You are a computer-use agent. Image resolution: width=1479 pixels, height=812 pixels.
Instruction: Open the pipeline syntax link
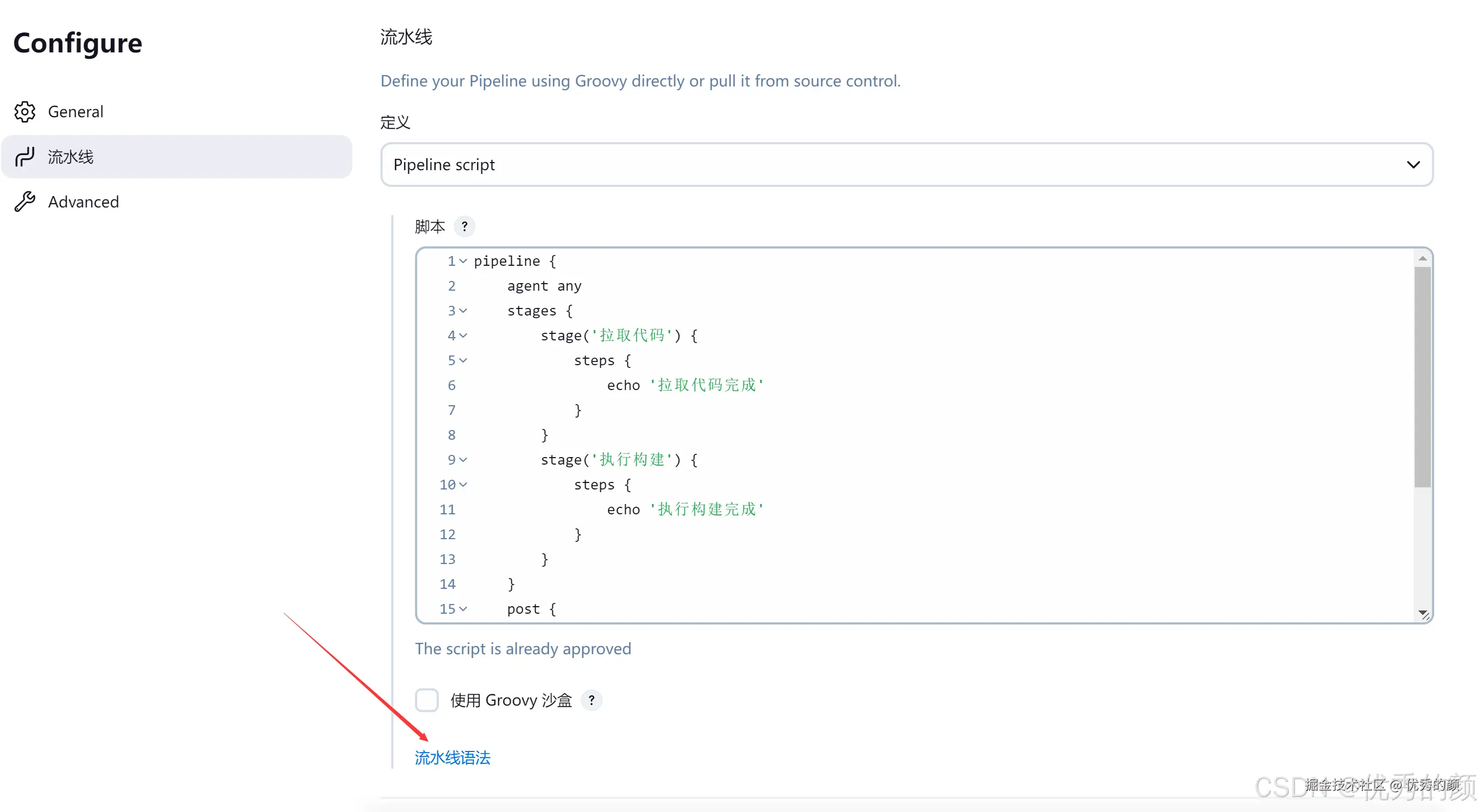click(x=452, y=757)
